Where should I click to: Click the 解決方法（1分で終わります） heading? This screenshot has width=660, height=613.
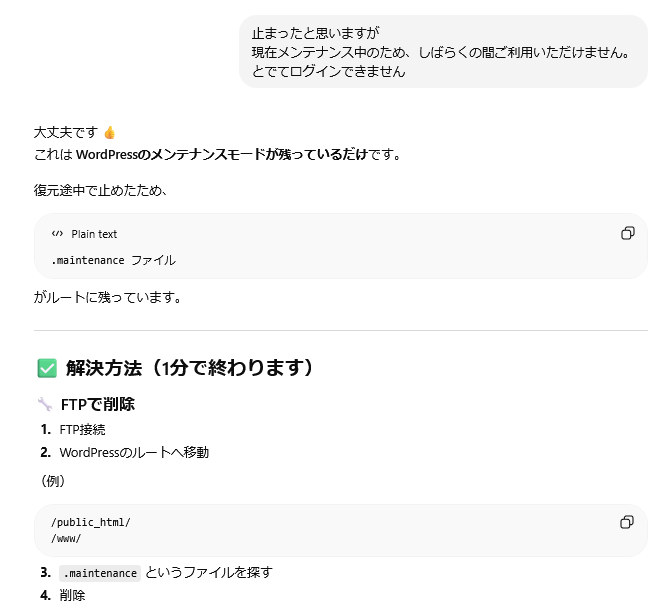coord(190,368)
